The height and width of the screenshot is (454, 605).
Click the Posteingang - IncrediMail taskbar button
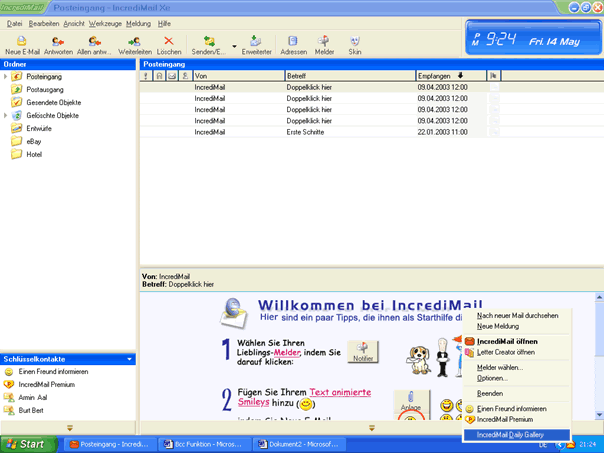point(110,444)
